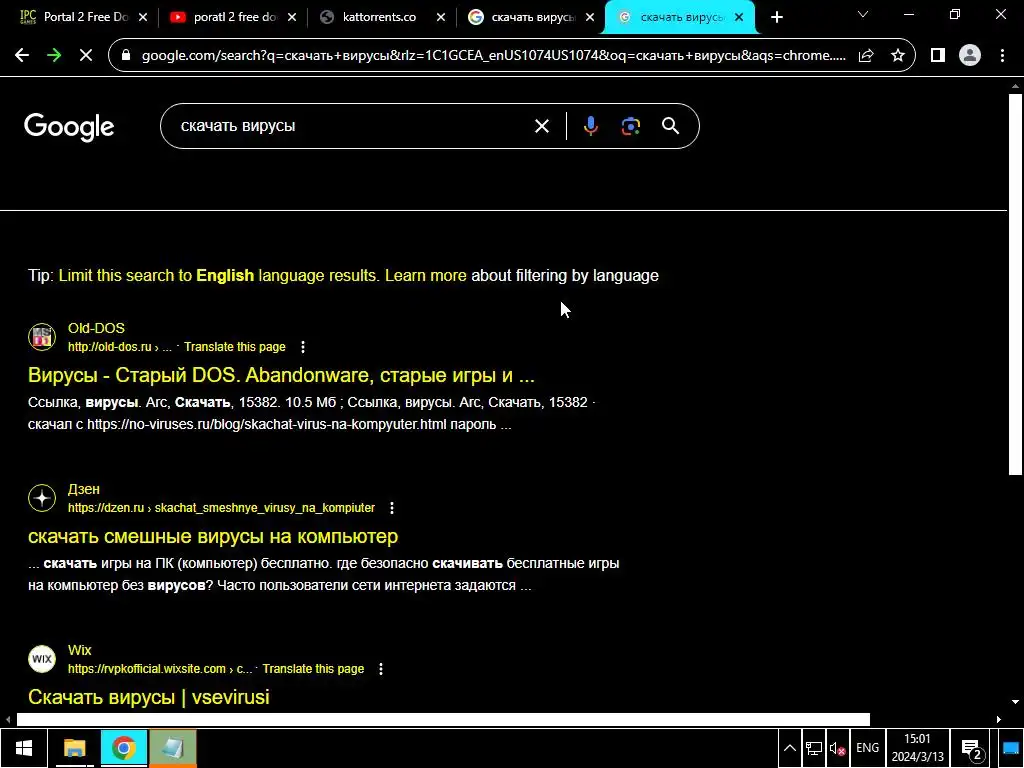Open Learn more about filtering
Viewport: 1024px width, 768px height.
click(x=425, y=276)
